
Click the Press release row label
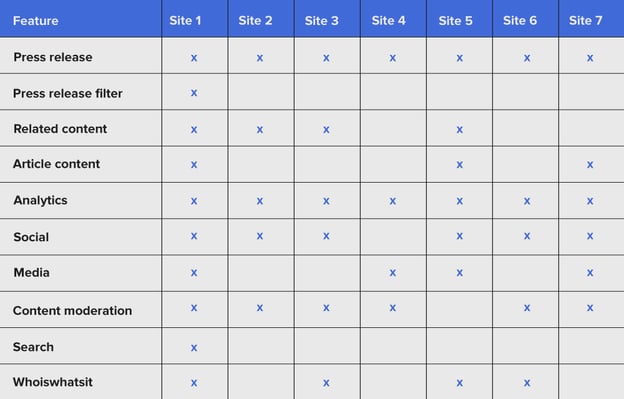(x=53, y=57)
